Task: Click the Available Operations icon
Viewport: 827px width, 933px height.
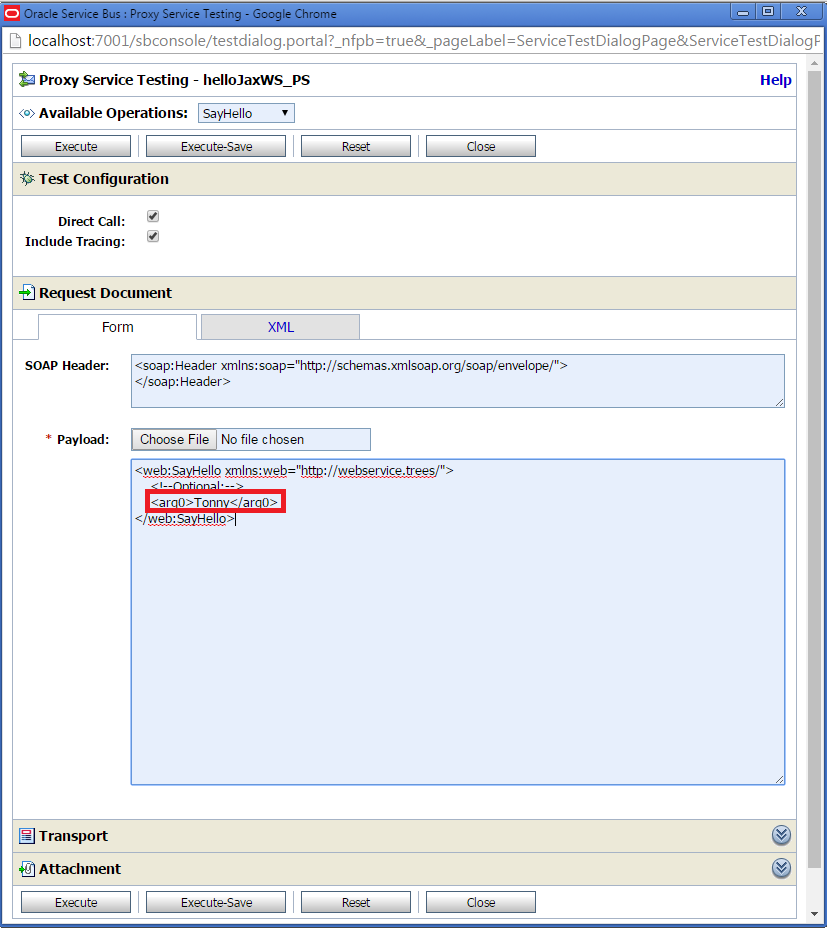Action: point(27,113)
